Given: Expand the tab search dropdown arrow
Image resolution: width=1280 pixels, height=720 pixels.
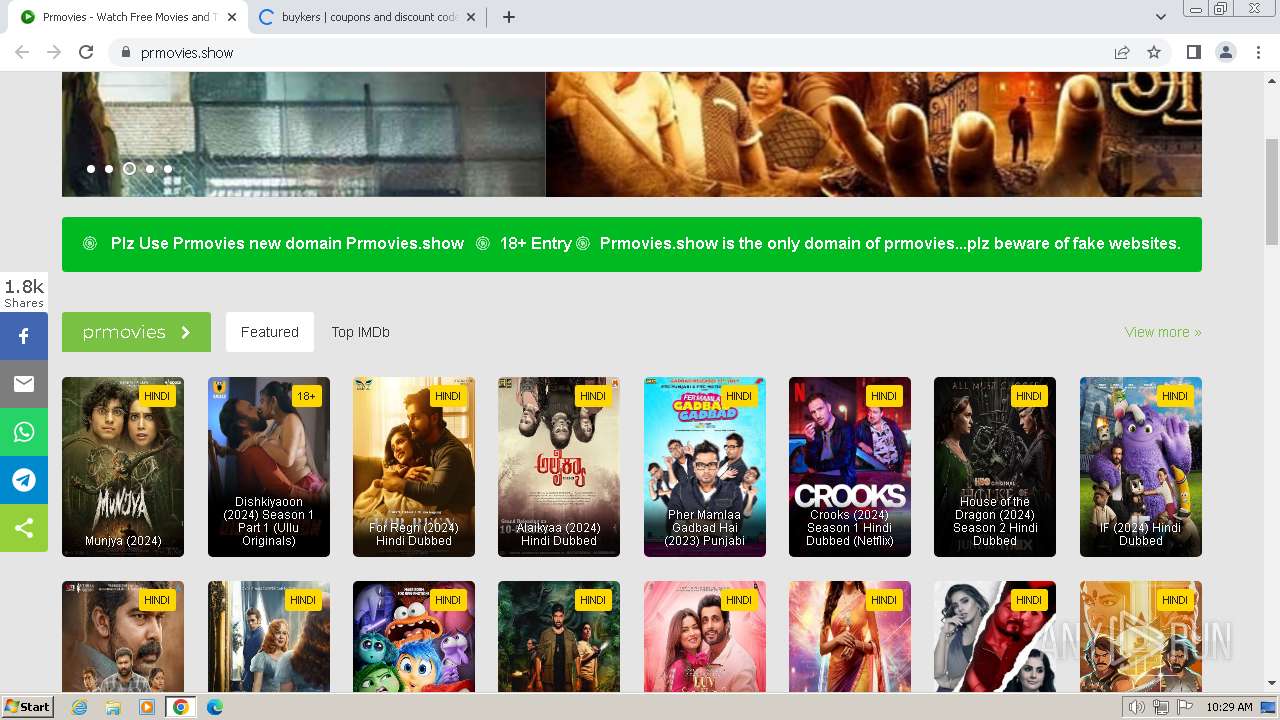Looking at the screenshot, I should point(1160,17).
